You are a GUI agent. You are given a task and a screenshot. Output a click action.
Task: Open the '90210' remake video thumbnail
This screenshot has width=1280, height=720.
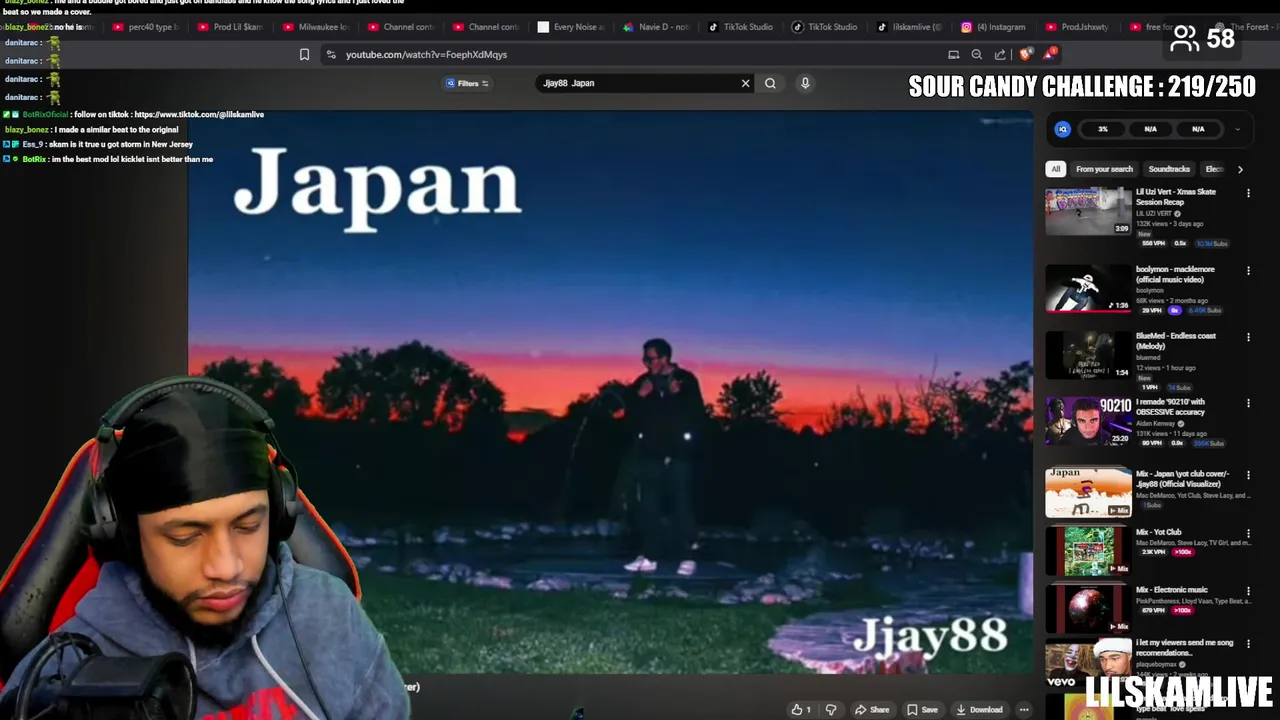[1088, 421]
